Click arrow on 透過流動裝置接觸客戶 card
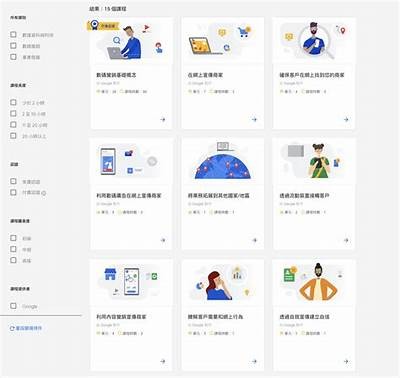 pyautogui.click(x=346, y=240)
